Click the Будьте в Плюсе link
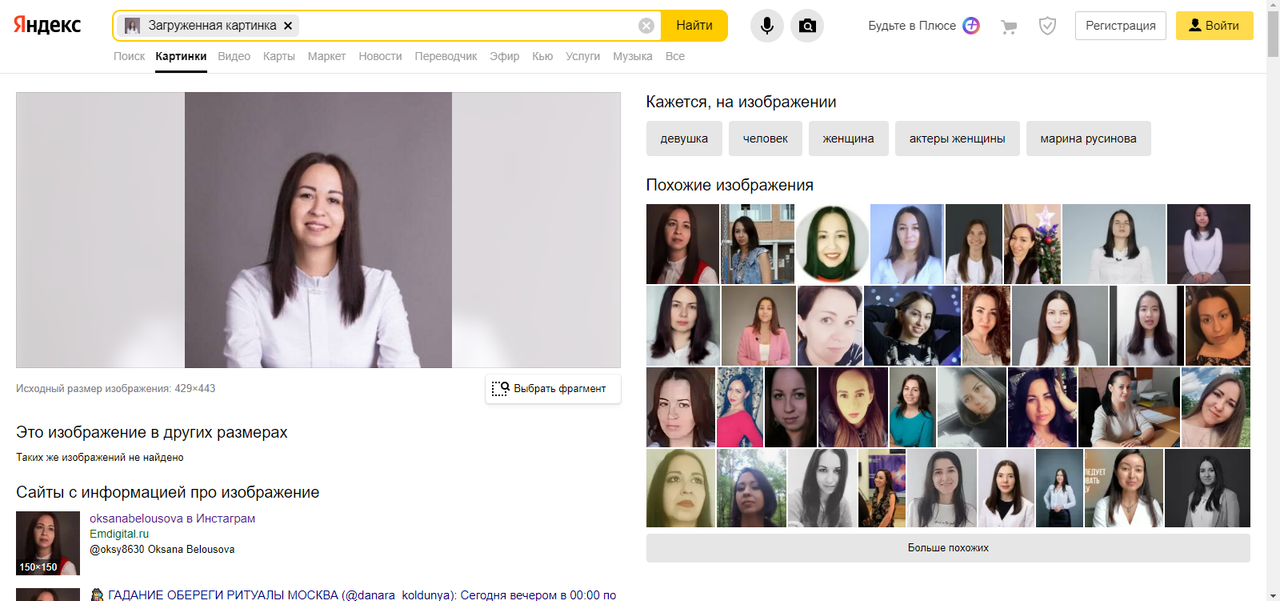1280x601 pixels. click(912, 26)
